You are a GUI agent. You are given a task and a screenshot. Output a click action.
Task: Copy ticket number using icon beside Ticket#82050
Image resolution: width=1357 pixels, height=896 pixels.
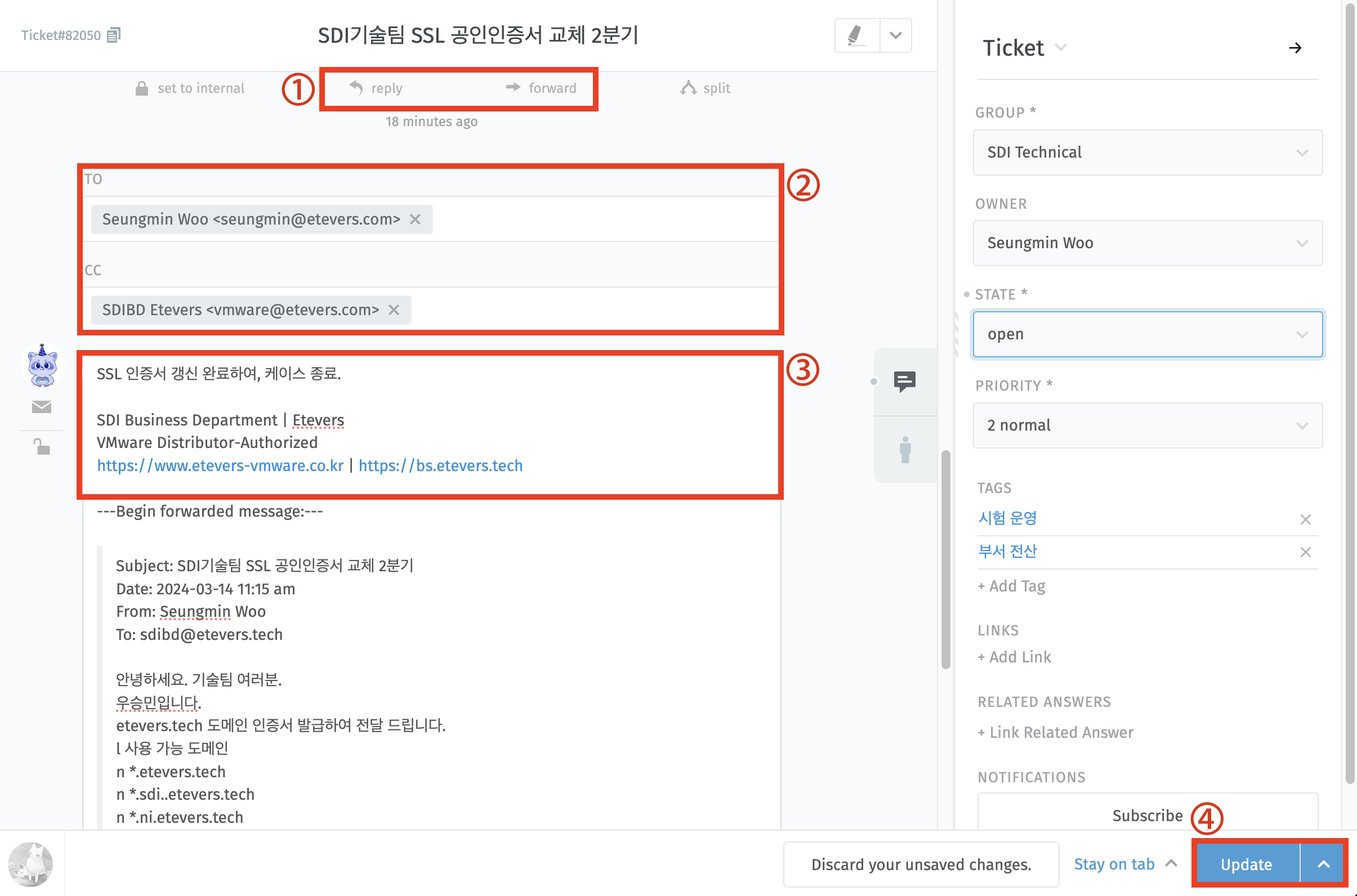tap(114, 35)
